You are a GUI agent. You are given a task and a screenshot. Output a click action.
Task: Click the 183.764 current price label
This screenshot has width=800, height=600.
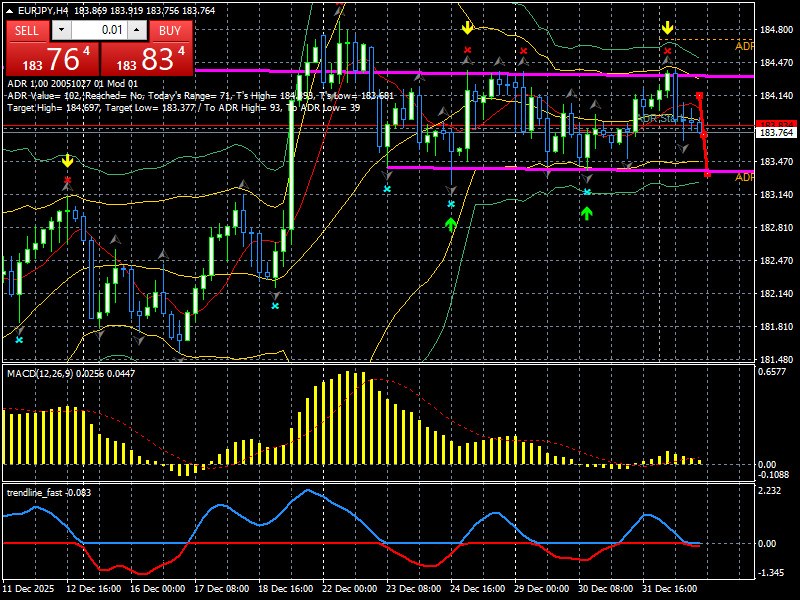[776, 133]
